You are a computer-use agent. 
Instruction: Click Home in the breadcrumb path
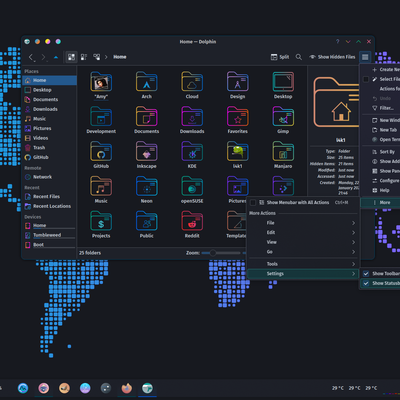[x=120, y=57]
